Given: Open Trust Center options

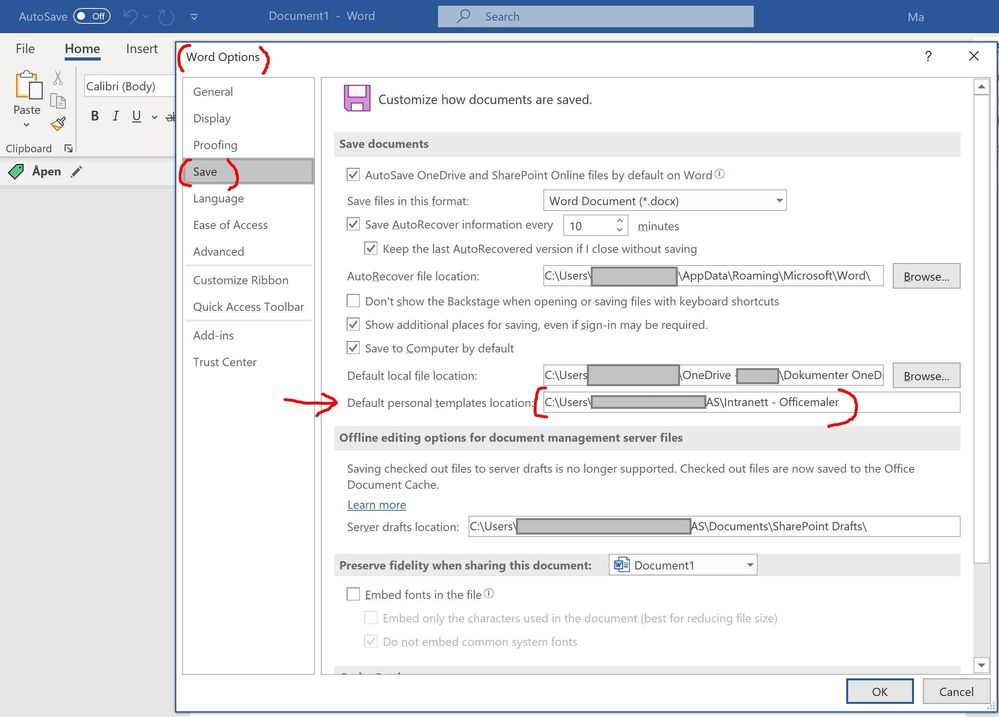Looking at the screenshot, I should click(248, 362).
